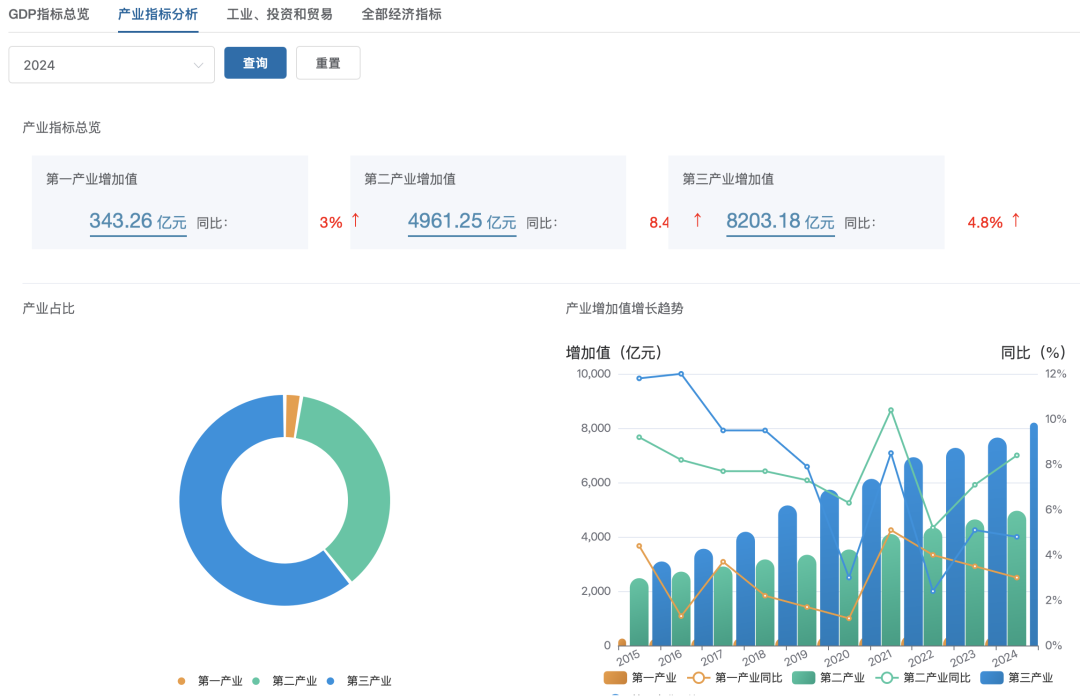Screen dimensions: 1080x698
Task: Click the 2016 peak point on blue line
Action: click(681, 374)
